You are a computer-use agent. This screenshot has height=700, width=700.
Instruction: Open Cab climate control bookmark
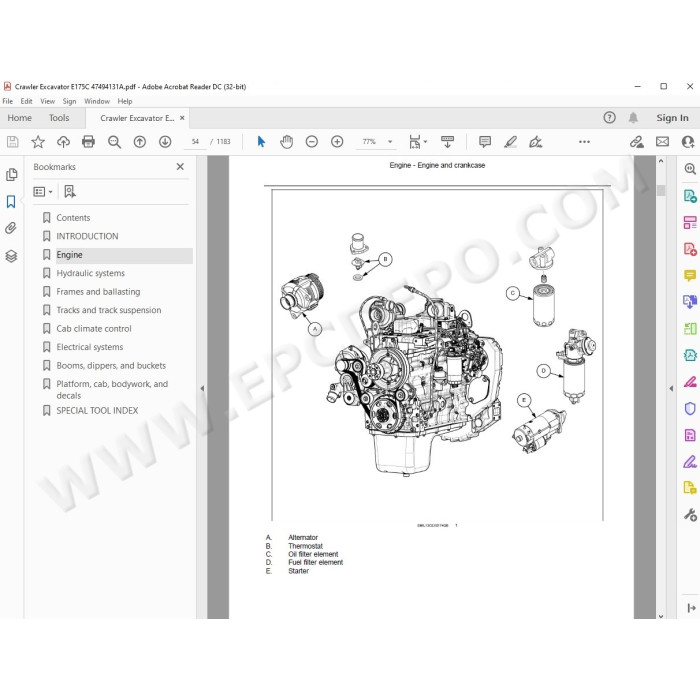pyautogui.click(x=94, y=329)
